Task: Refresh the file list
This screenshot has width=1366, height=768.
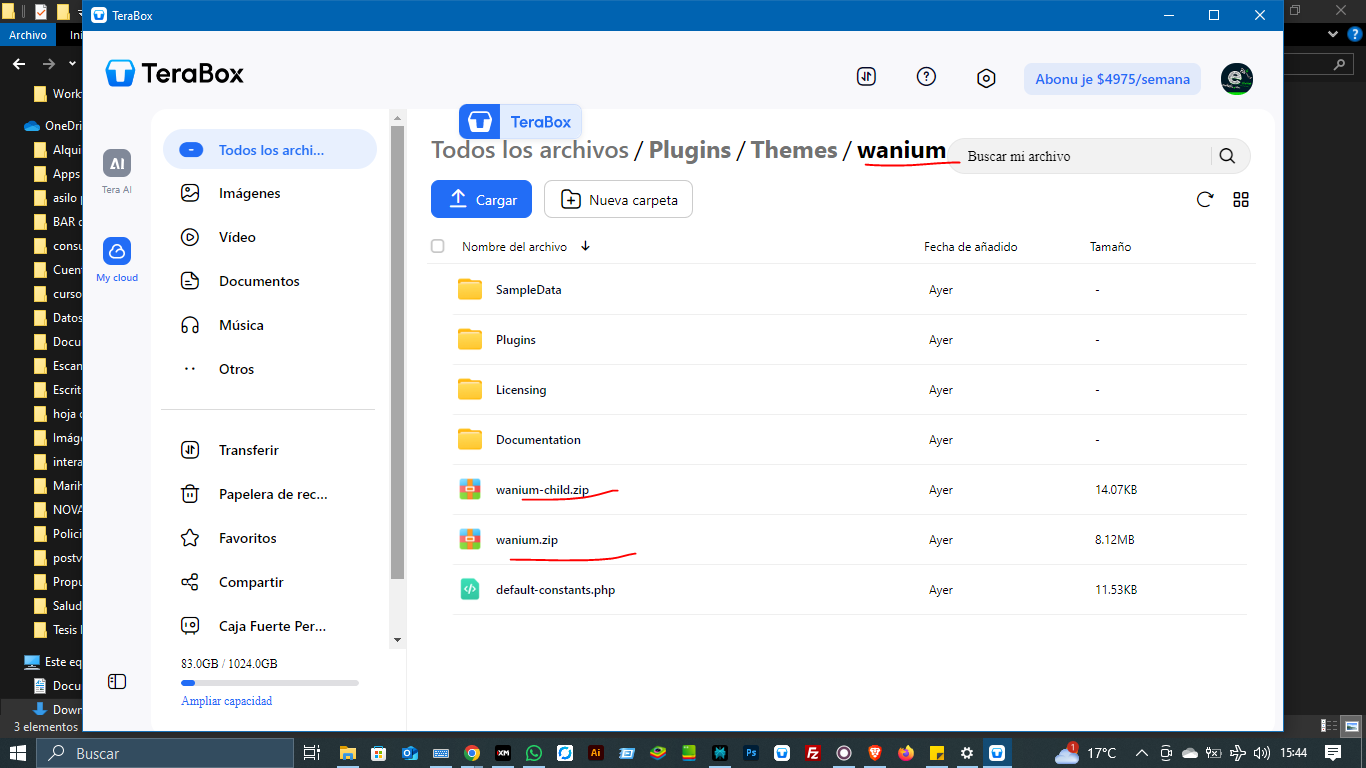Action: coord(1205,199)
